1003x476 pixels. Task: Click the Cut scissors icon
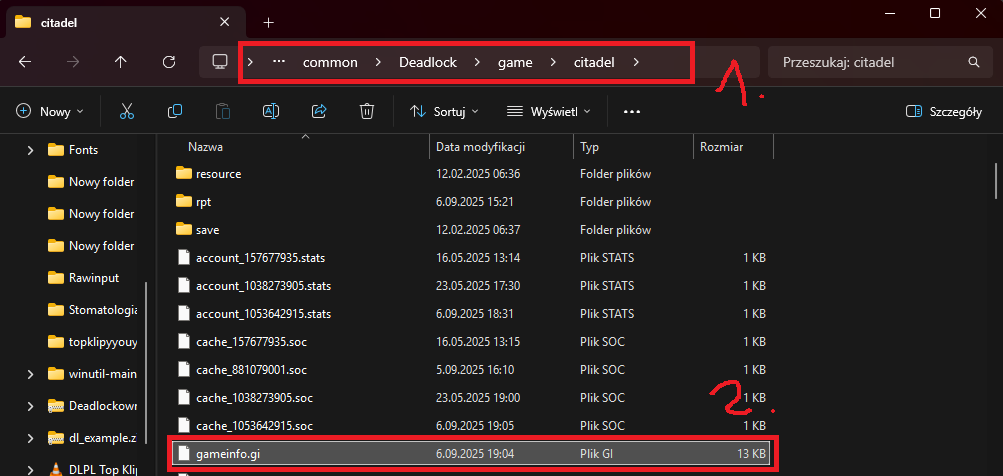coord(127,111)
